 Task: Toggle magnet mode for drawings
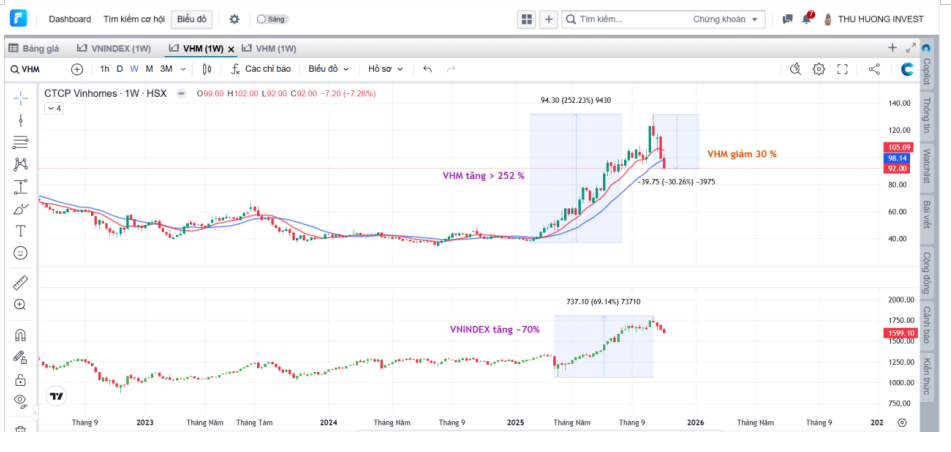[x=20, y=334]
